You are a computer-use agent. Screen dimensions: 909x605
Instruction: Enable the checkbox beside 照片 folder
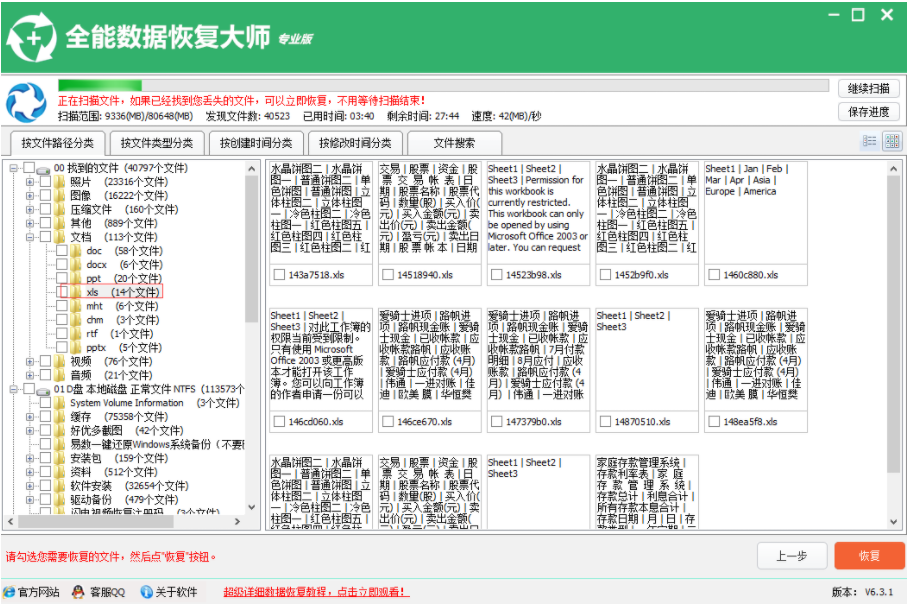click(45, 181)
